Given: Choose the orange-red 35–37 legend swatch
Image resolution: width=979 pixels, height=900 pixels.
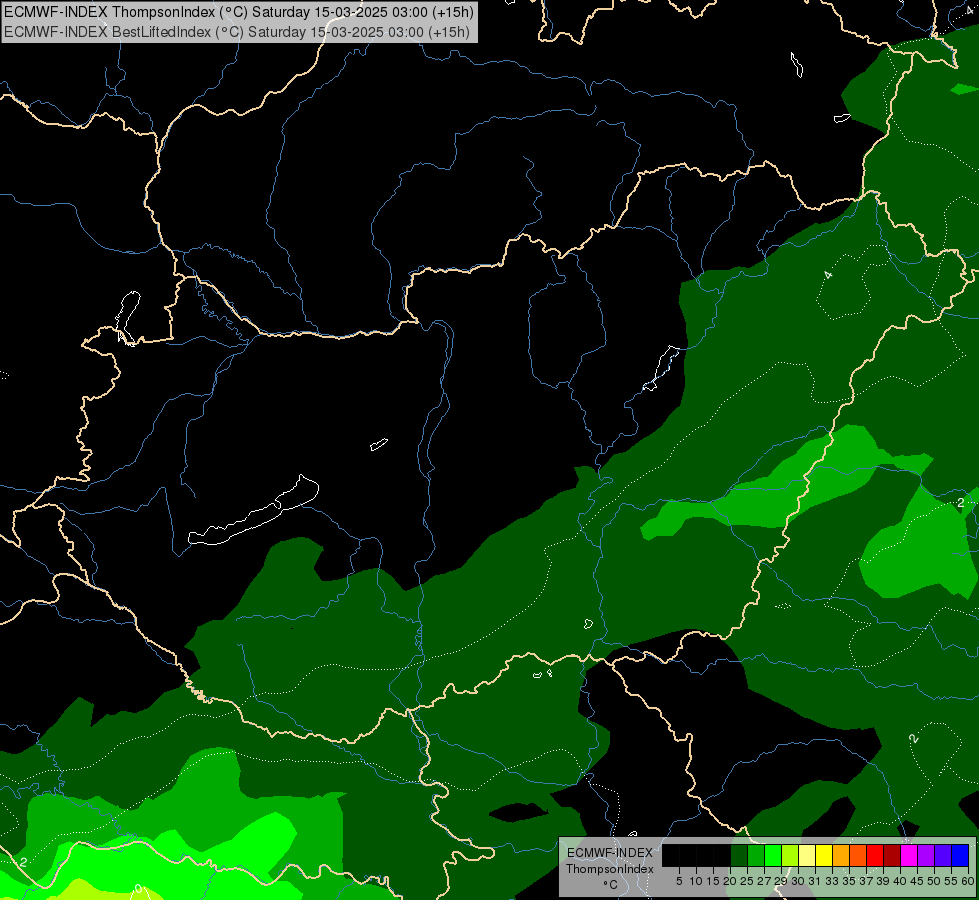Looking at the screenshot, I should (857, 855).
